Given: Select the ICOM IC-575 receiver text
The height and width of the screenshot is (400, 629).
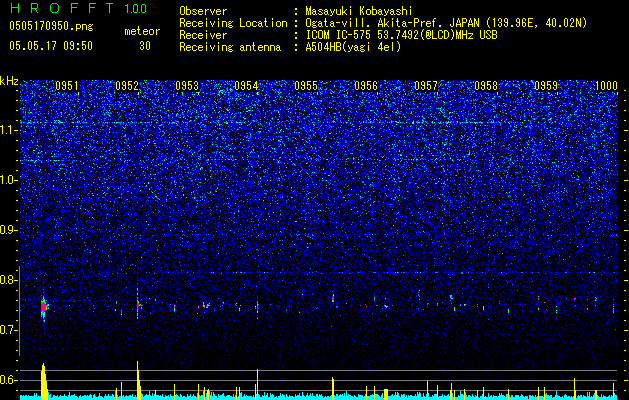Looking at the screenshot, I should tap(401, 35).
